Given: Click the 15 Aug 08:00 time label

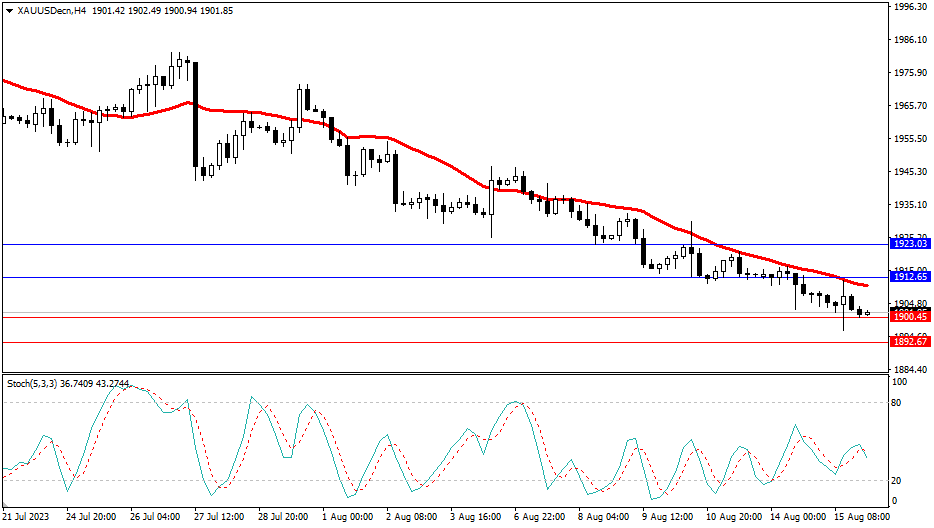Looking at the screenshot, I should (x=861, y=518).
